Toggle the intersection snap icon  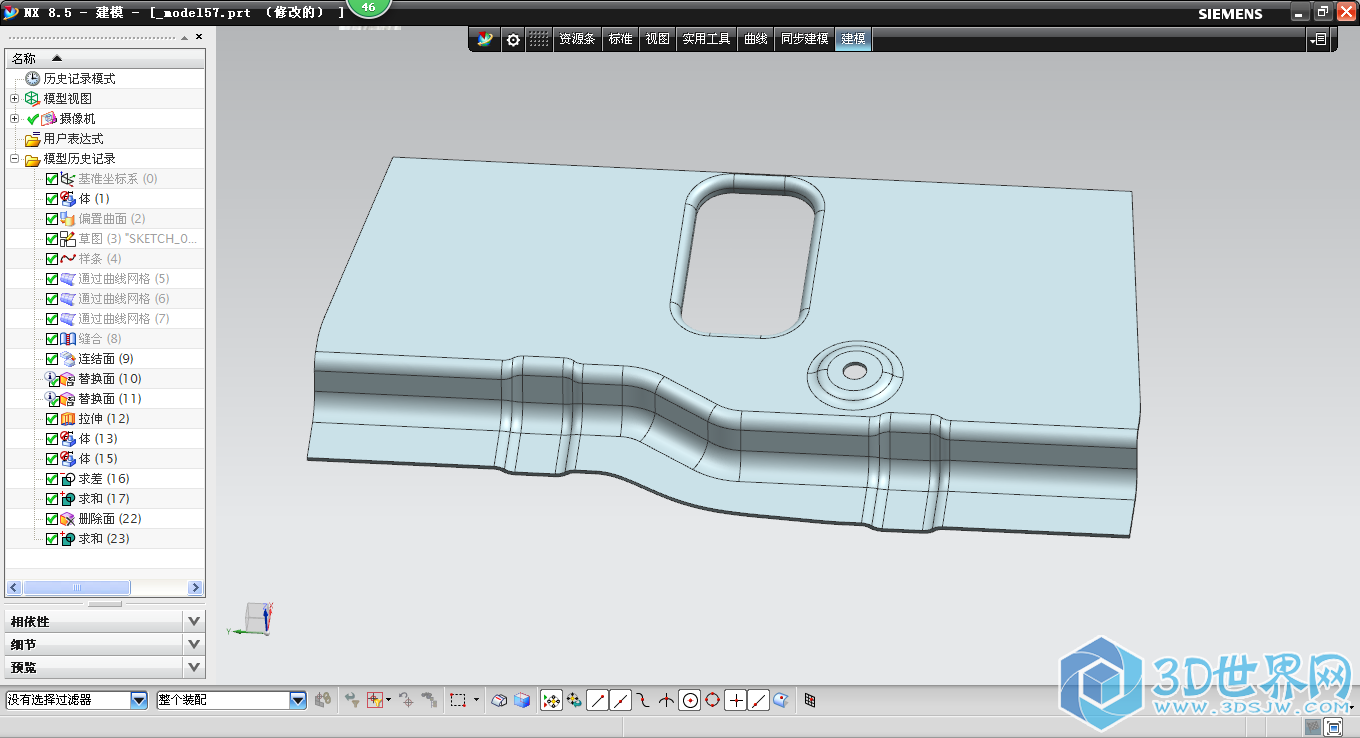point(666,700)
